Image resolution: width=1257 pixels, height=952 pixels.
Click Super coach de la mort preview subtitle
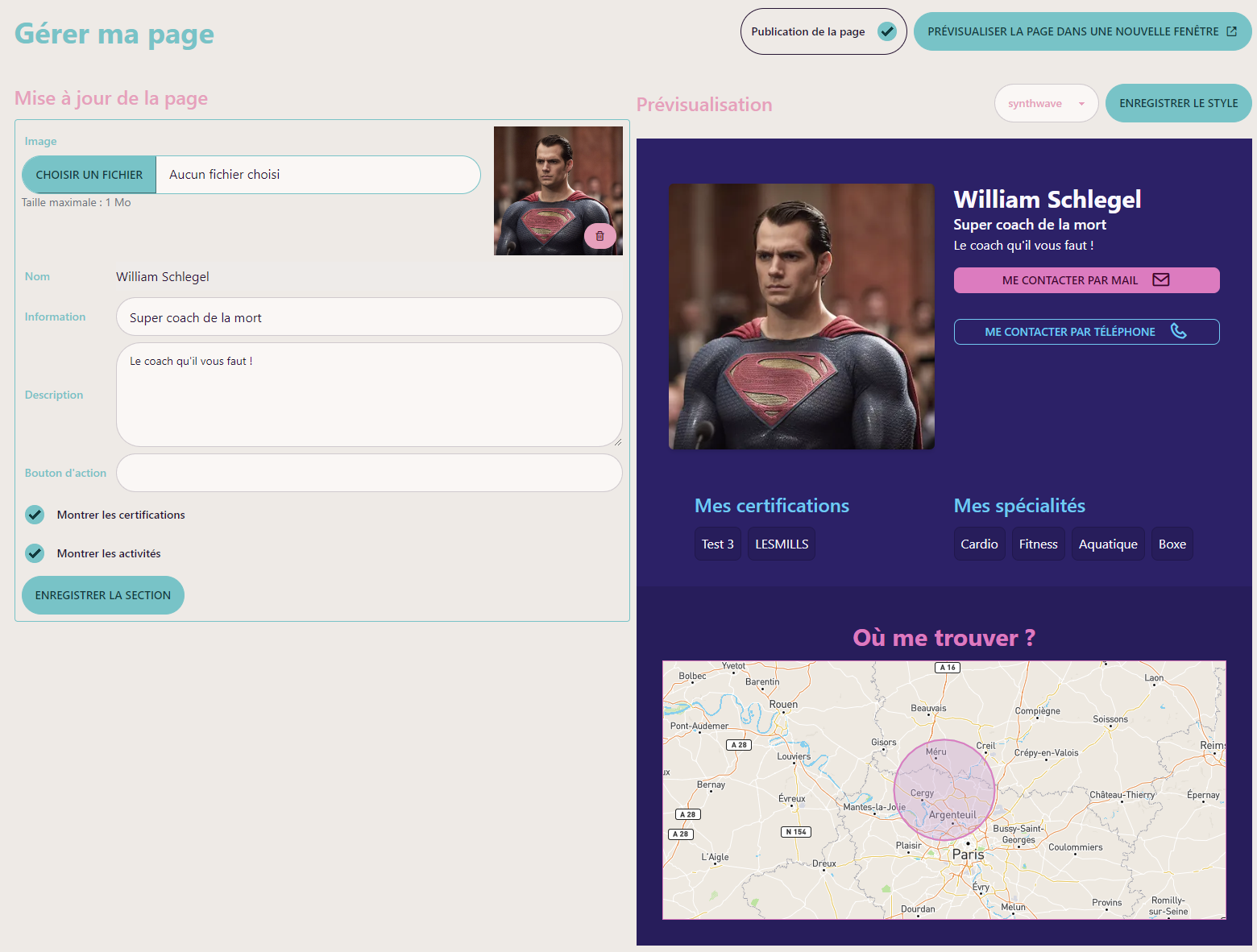[x=1030, y=225]
